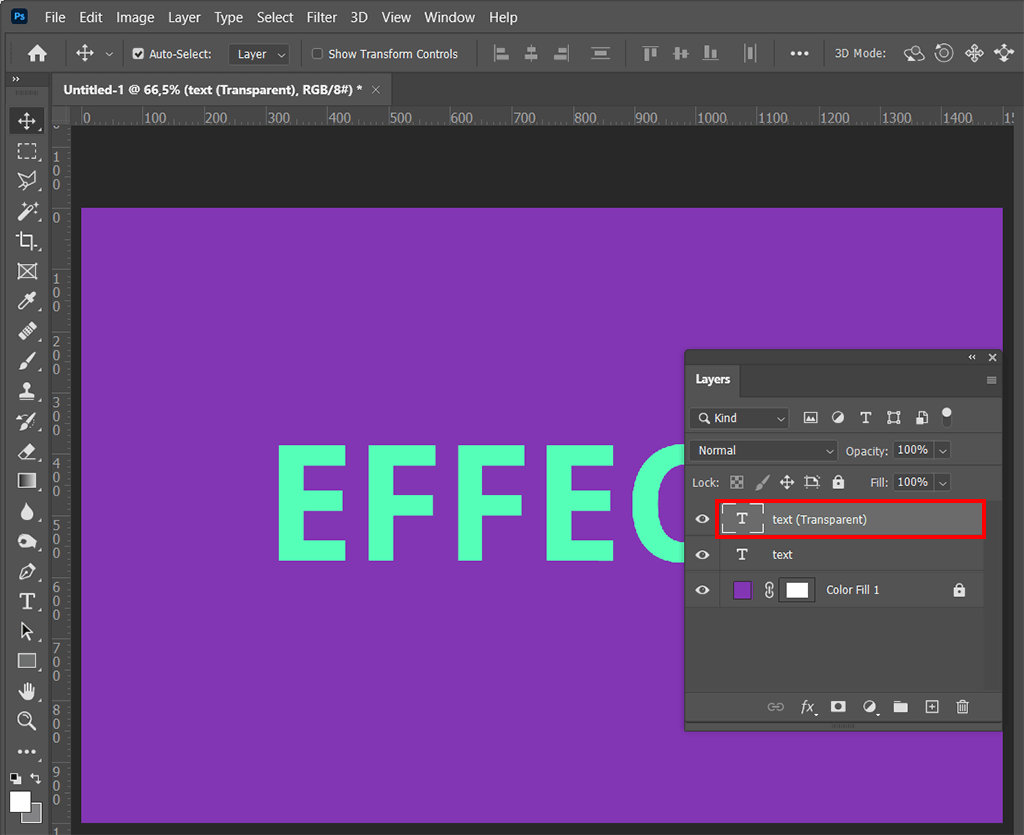The height and width of the screenshot is (835, 1024).
Task: Open the Auto-Select Layer dropdown
Action: (259, 54)
